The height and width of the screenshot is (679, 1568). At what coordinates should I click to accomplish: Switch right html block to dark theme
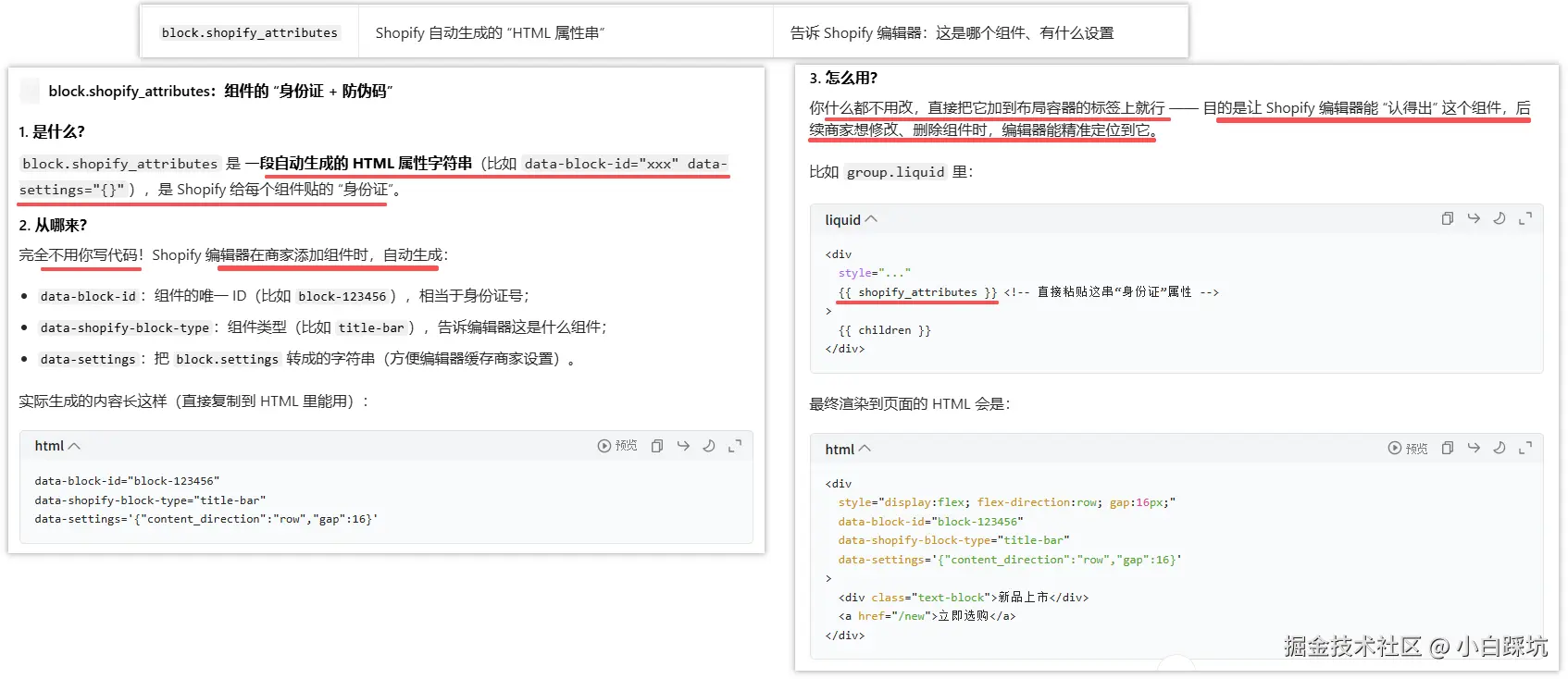1500,448
